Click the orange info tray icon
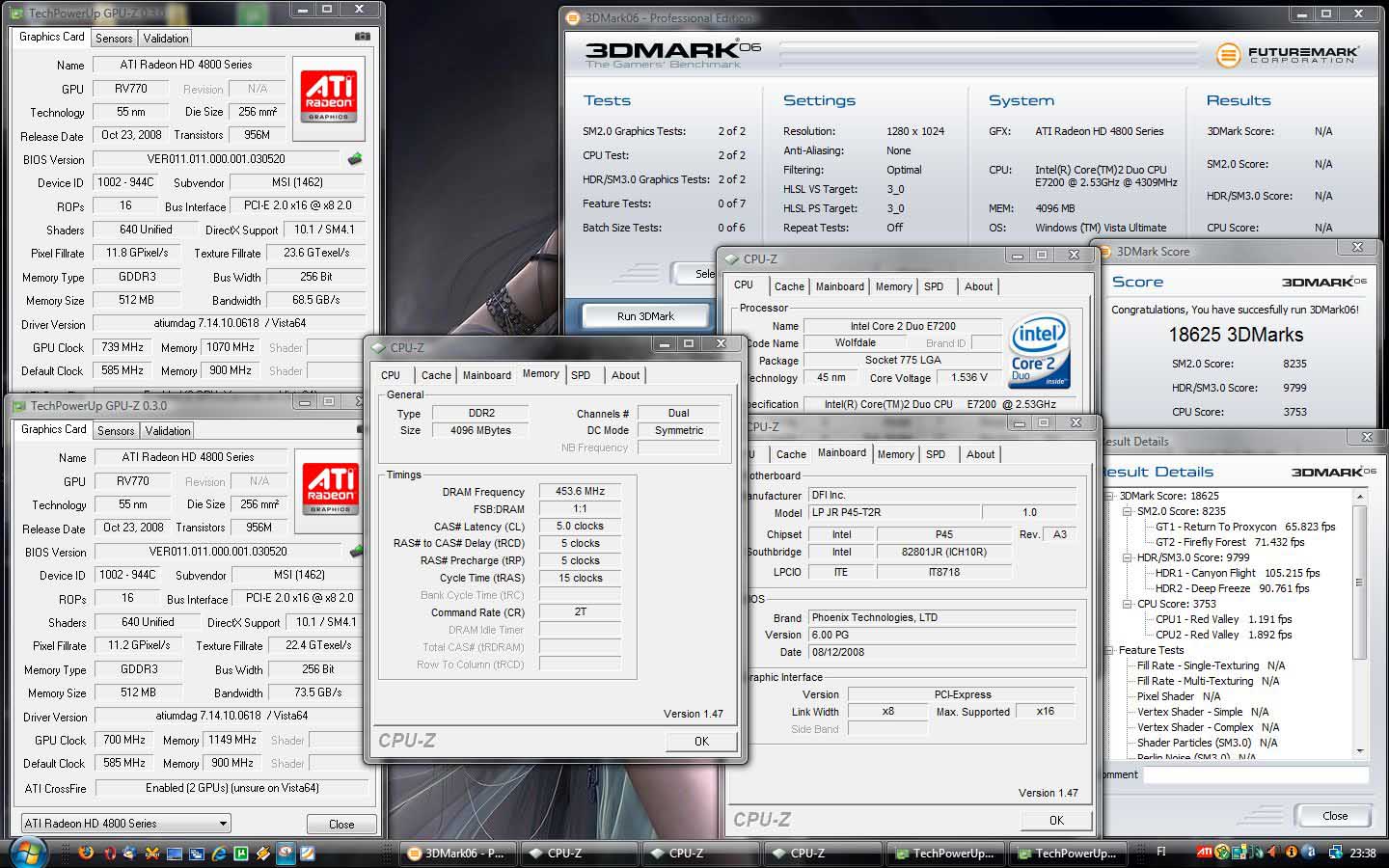The width and height of the screenshot is (1389, 868). coord(1292,852)
